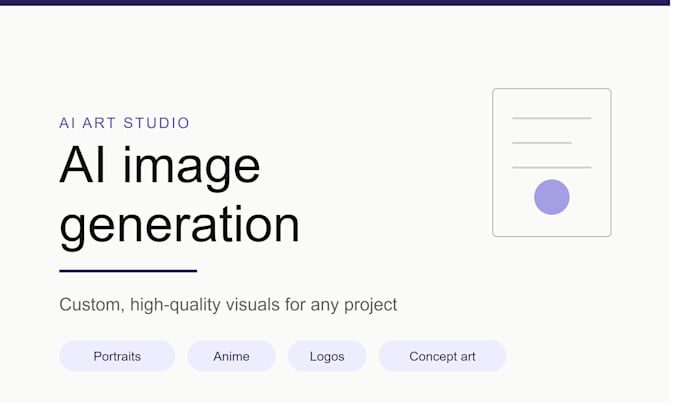Click the word STUDIO in the purple label
Viewport: 680px width, 413px height.
(x=159, y=125)
